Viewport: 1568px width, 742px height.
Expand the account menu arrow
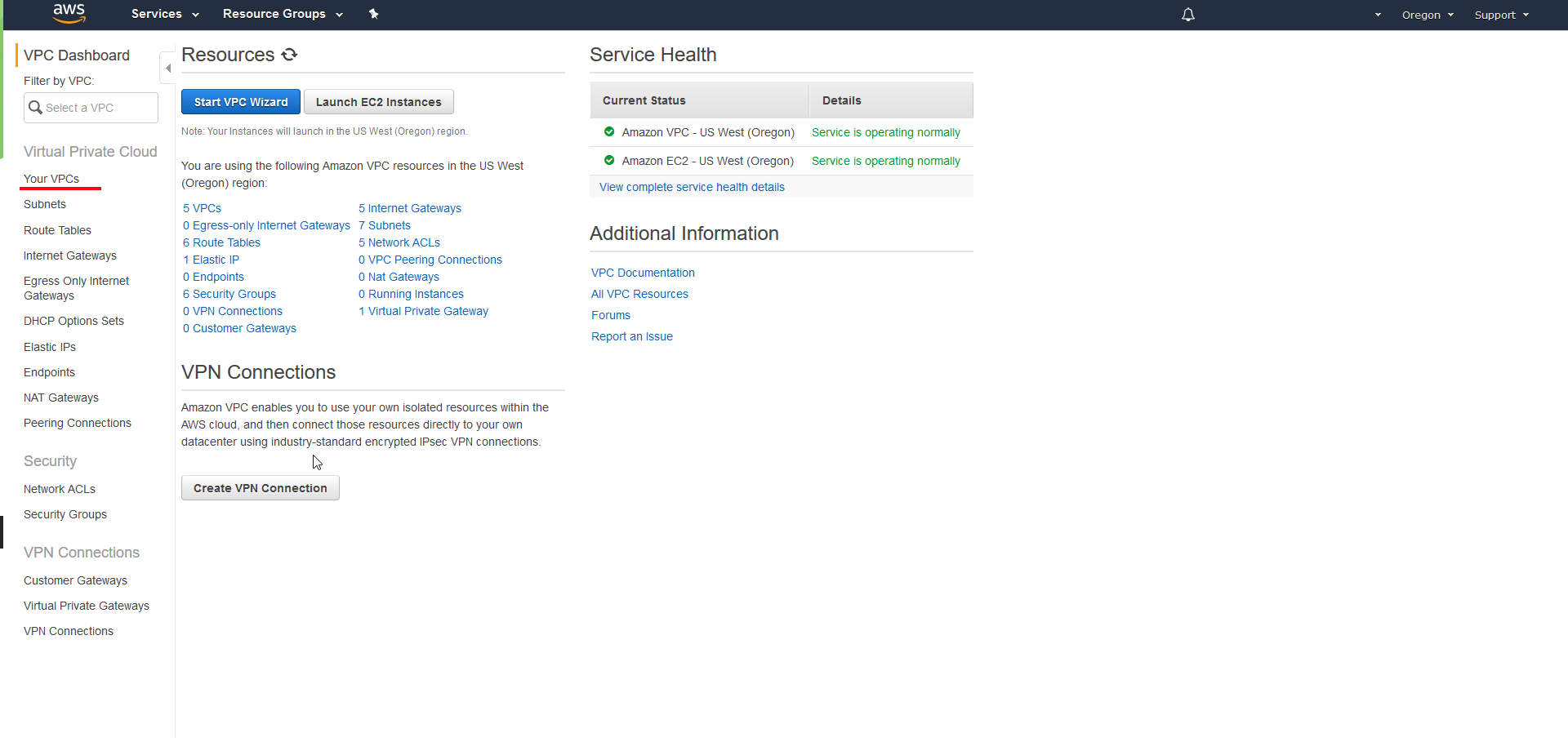pyautogui.click(x=1378, y=15)
